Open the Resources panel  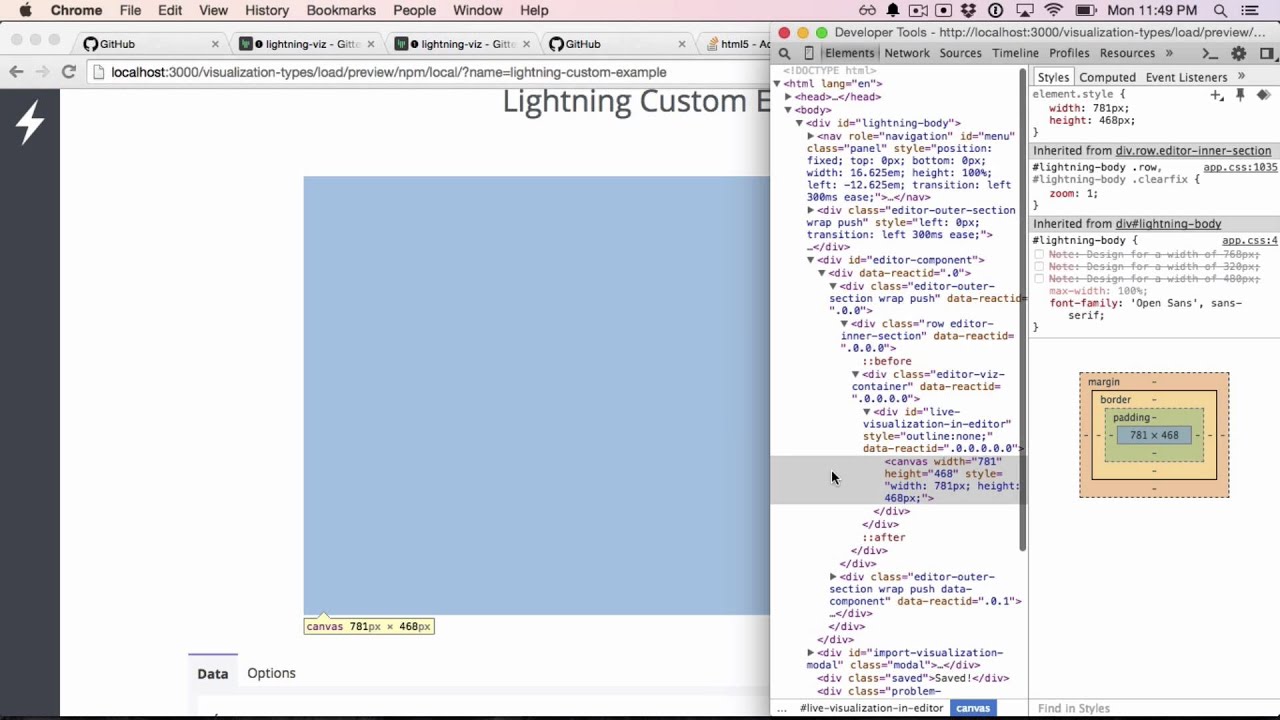[1127, 53]
